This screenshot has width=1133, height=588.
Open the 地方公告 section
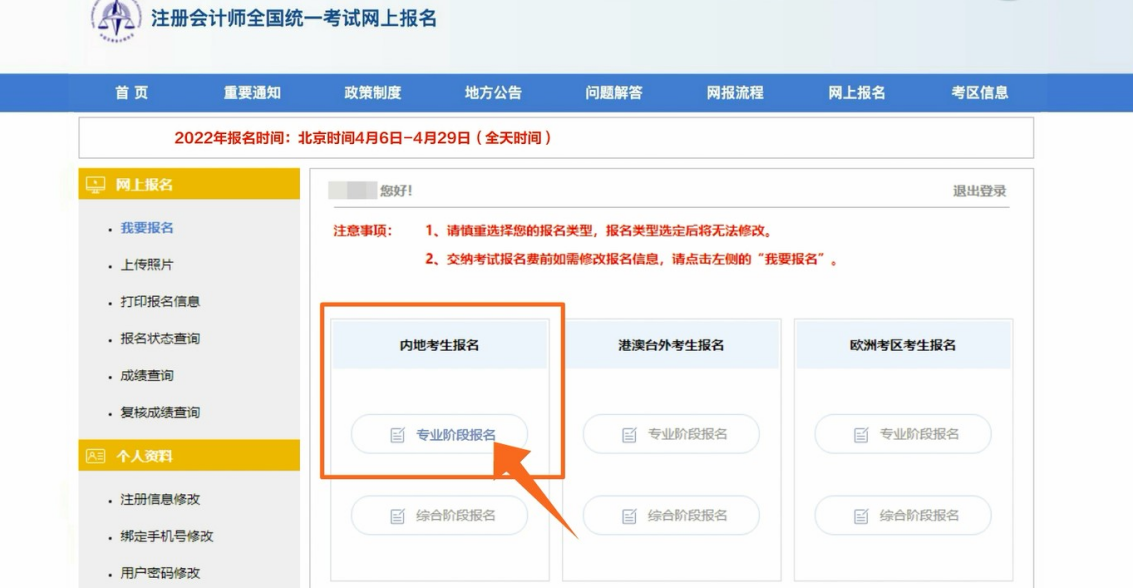point(491,91)
